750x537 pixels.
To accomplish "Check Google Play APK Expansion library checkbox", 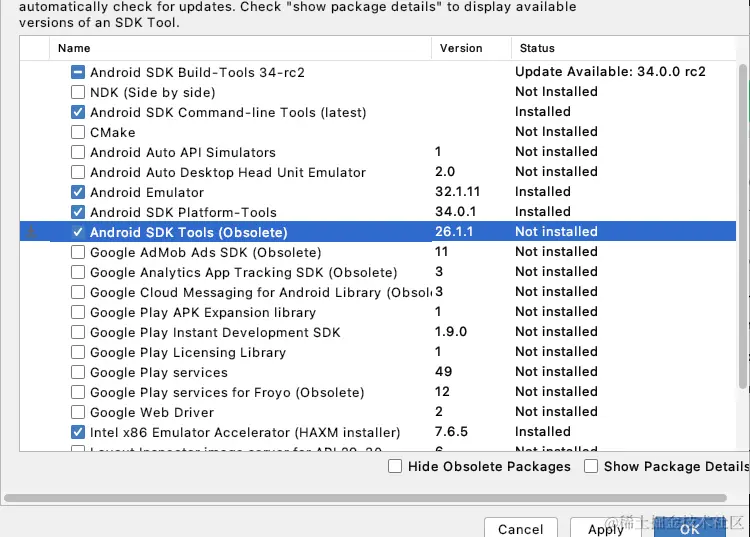I will tap(77, 312).
